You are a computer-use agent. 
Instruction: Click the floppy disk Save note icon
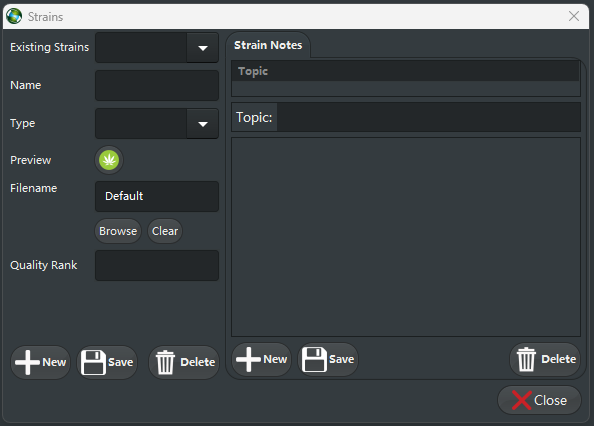click(x=314, y=359)
